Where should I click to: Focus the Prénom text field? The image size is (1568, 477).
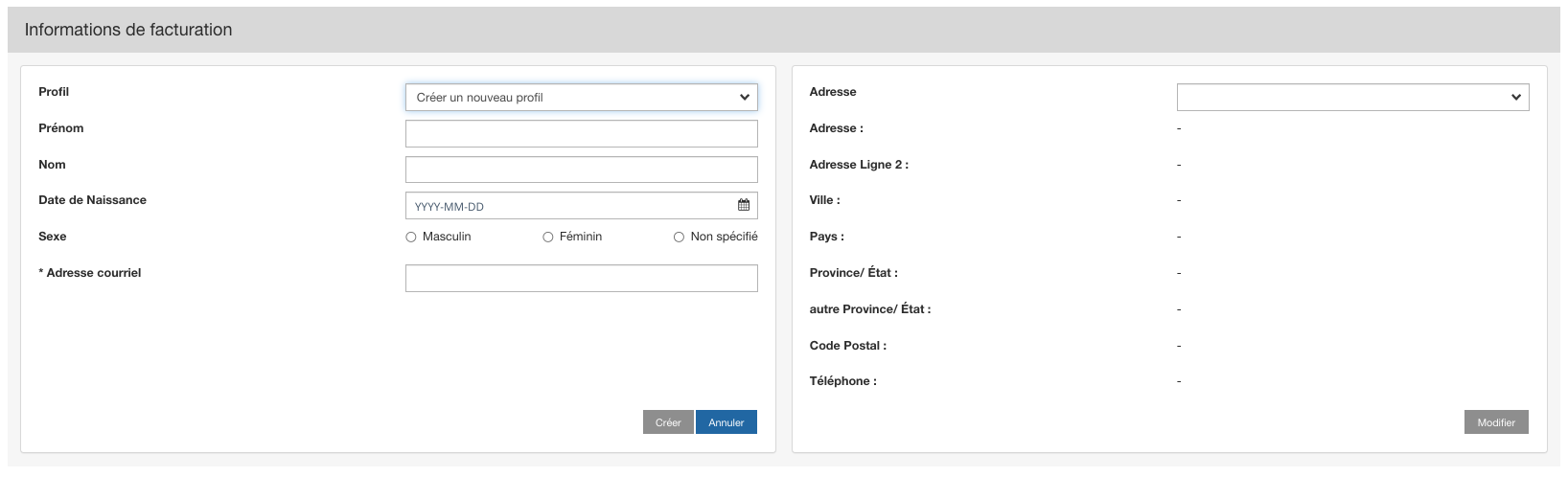coord(581,134)
